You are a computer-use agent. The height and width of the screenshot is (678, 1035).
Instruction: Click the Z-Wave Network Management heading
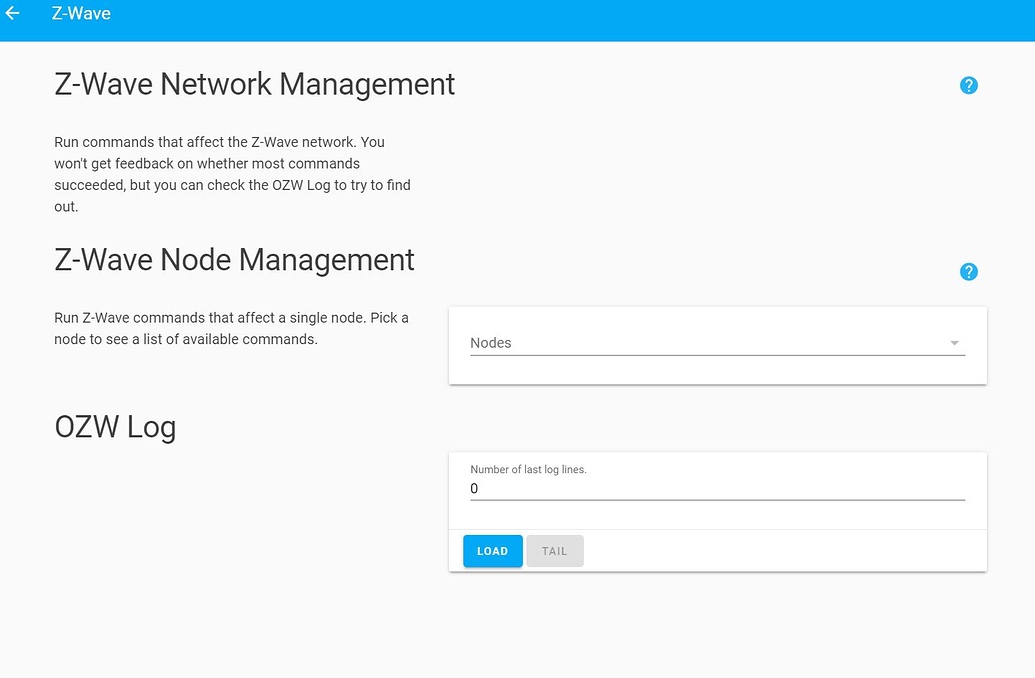[254, 85]
